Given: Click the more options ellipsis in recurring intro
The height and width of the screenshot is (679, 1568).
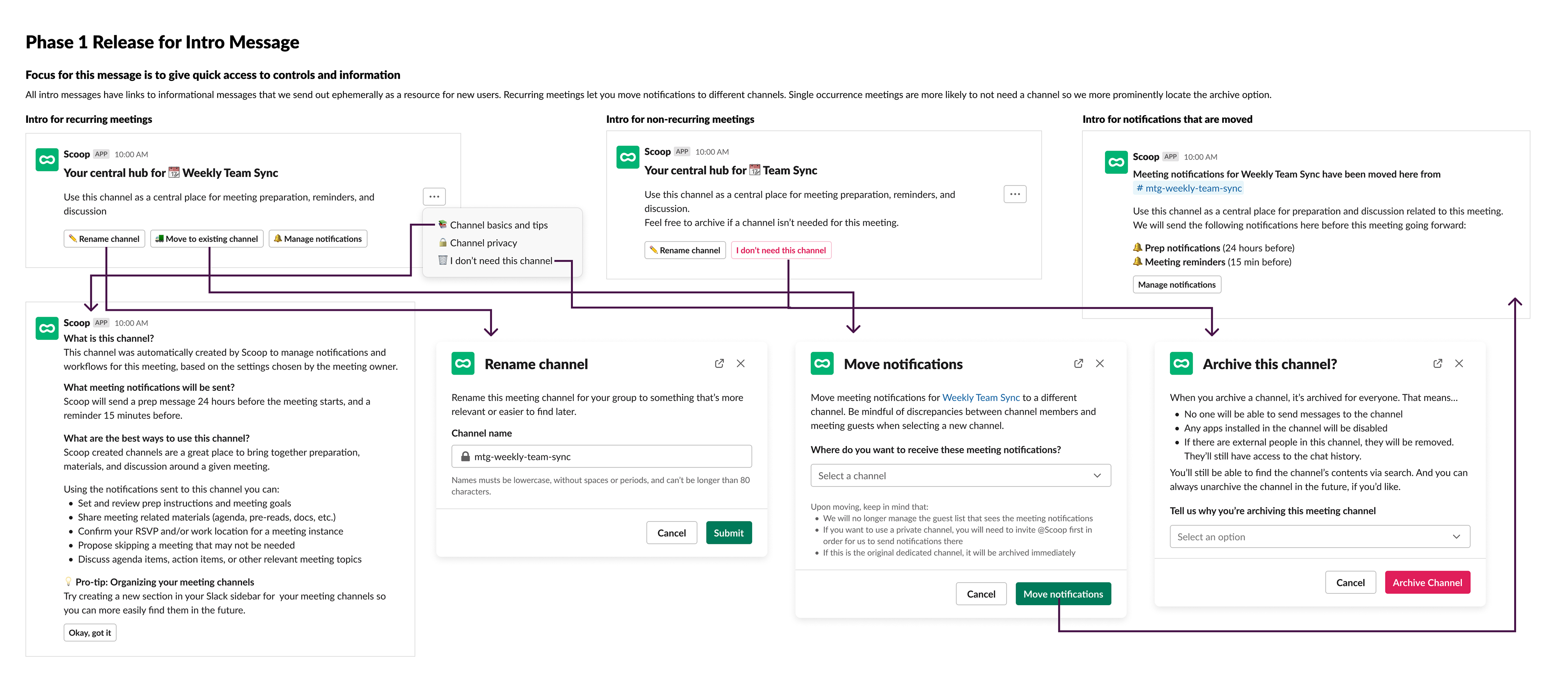Looking at the screenshot, I should click(x=434, y=197).
